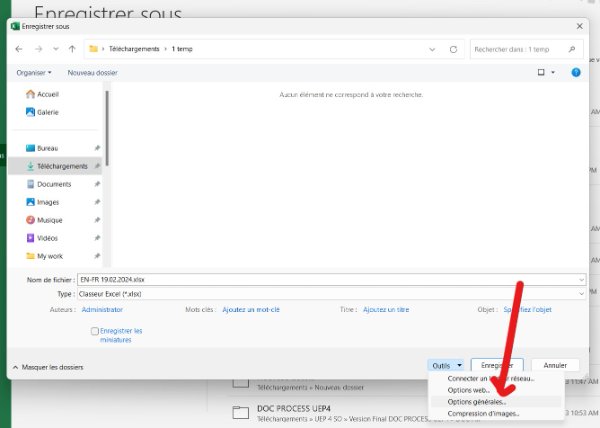Change the view layout icon
The height and width of the screenshot is (428, 600).
(541, 72)
